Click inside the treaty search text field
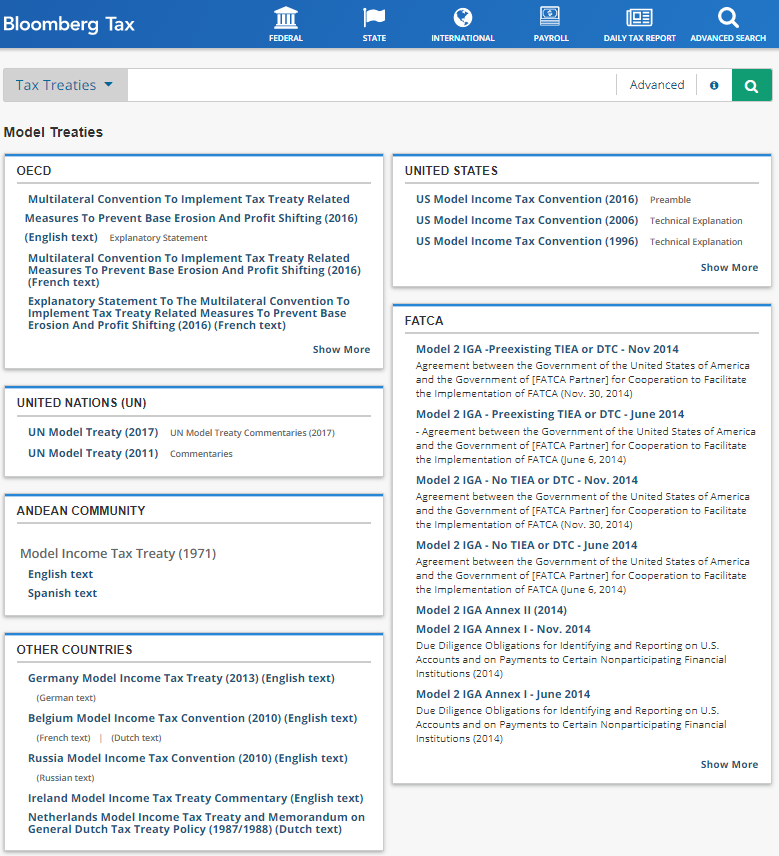 (370, 85)
